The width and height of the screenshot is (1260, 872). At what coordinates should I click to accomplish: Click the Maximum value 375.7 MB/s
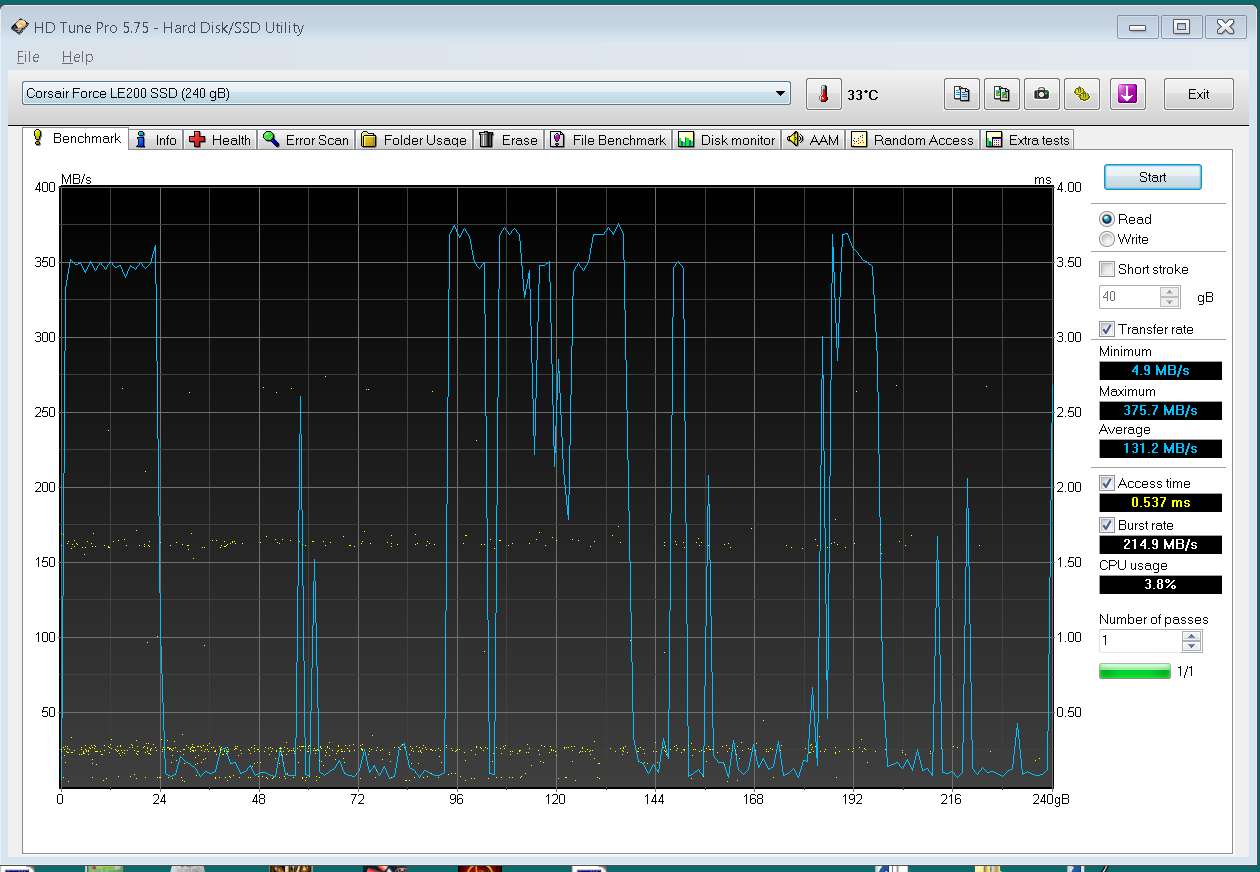(1160, 411)
